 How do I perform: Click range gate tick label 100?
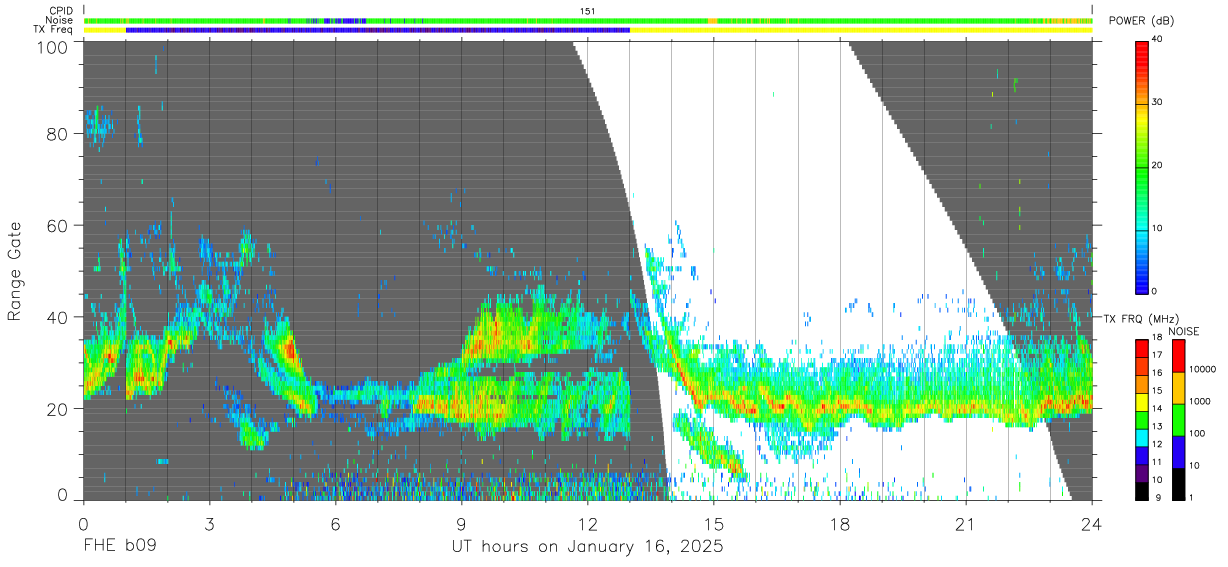[55, 47]
